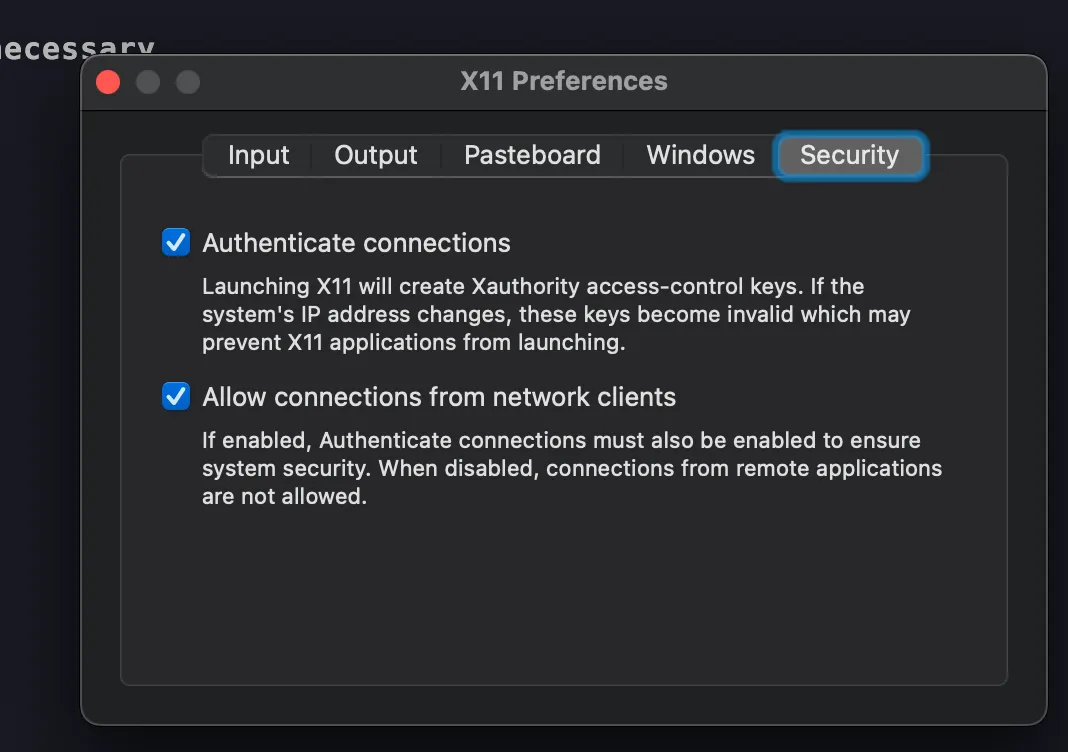The width and height of the screenshot is (1068, 752).
Task: Click the active Security tab
Action: click(x=849, y=155)
